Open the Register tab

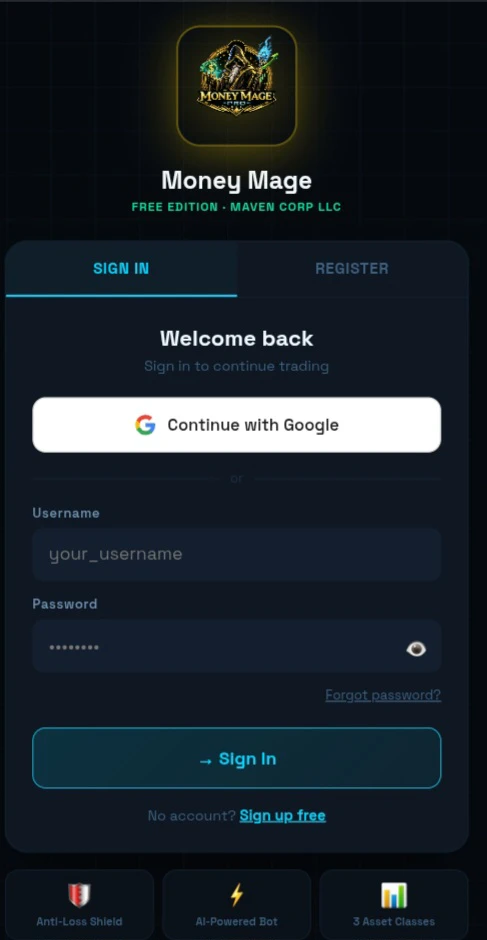point(352,269)
